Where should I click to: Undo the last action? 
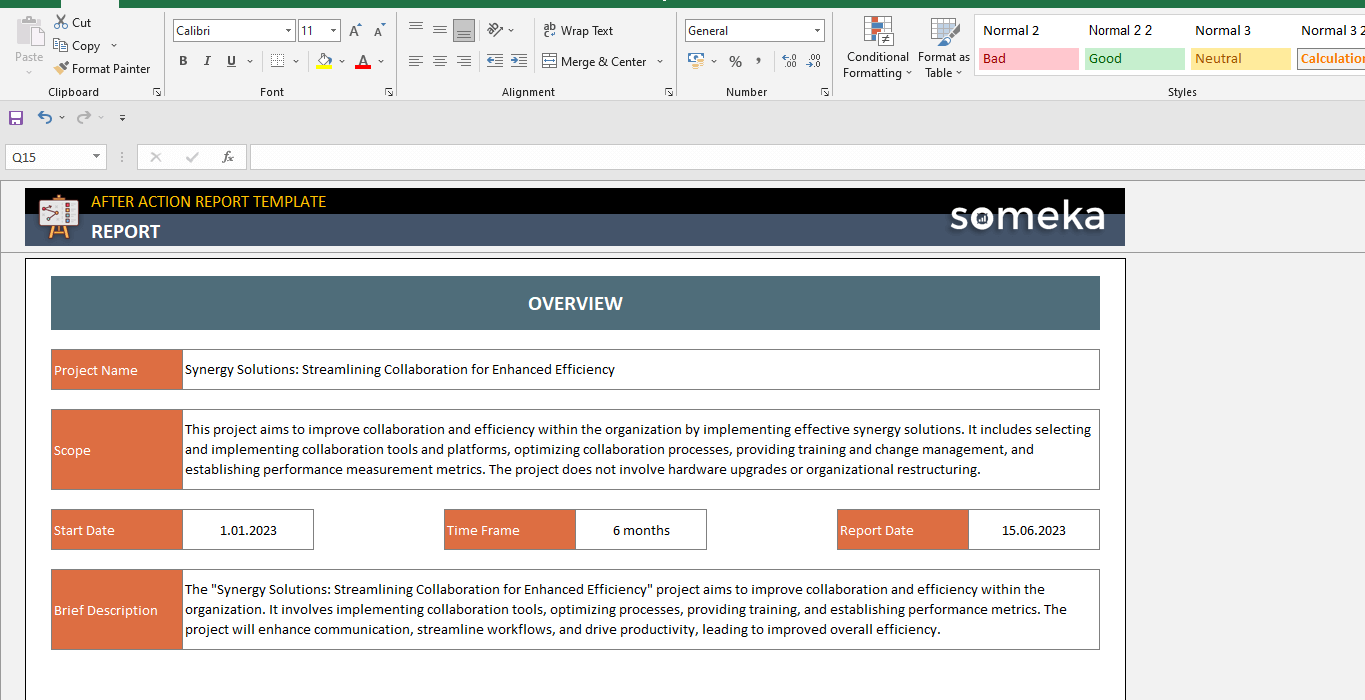pyautogui.click(x=45, y=117)
